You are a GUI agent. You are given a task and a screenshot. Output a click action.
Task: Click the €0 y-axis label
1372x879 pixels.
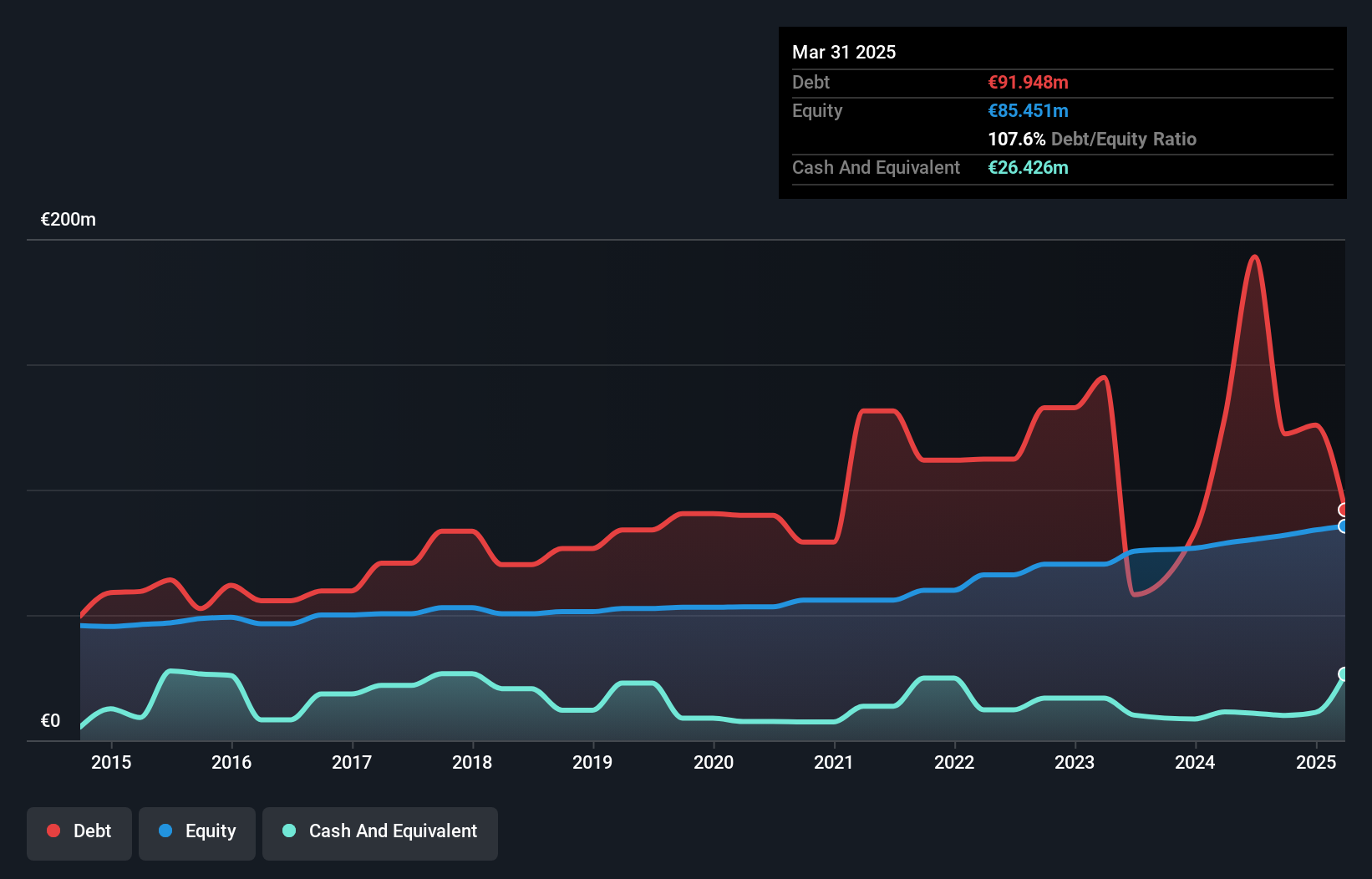click(x=51, y=720)
